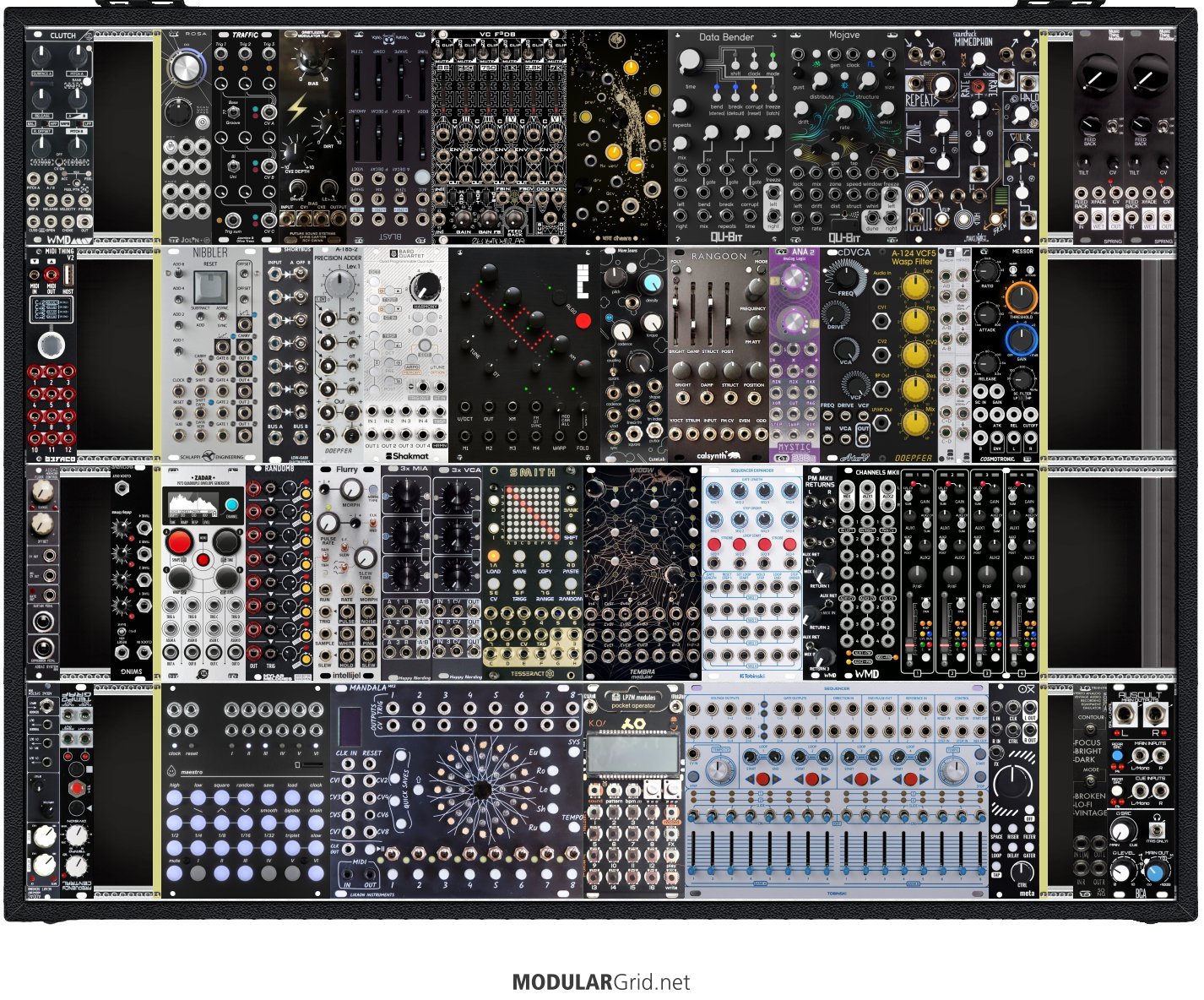
Task: Click the orange Threshold knob on Messor
Action: (x=1021, y=297)
